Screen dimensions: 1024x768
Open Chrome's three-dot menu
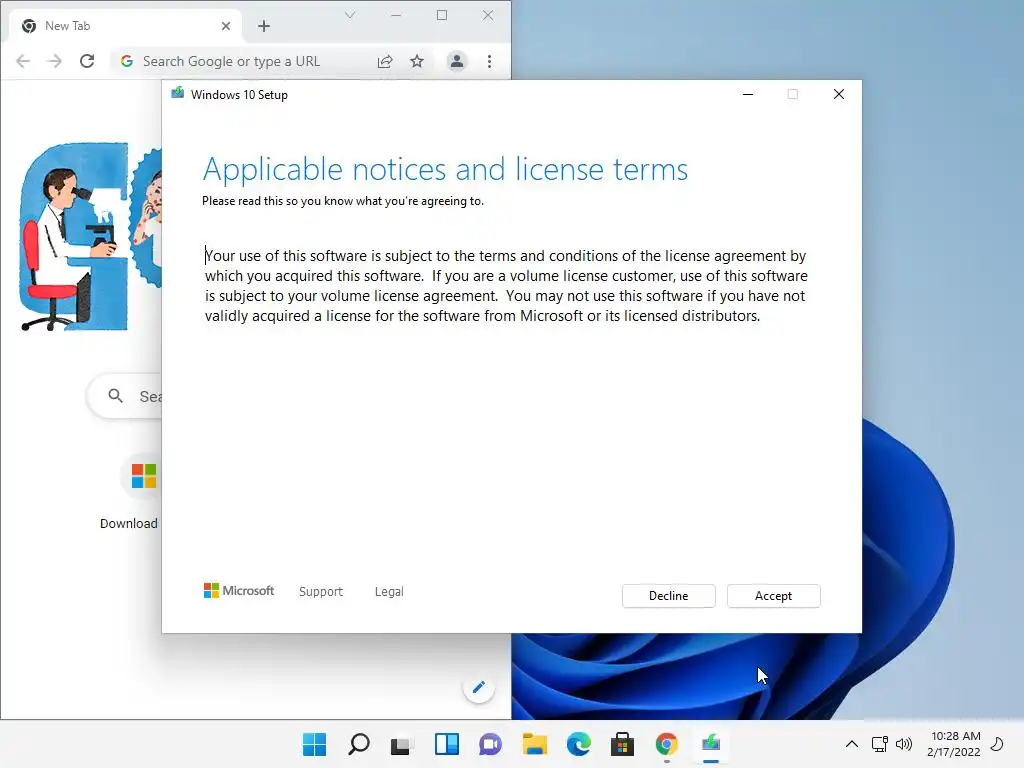pos(489,61)
